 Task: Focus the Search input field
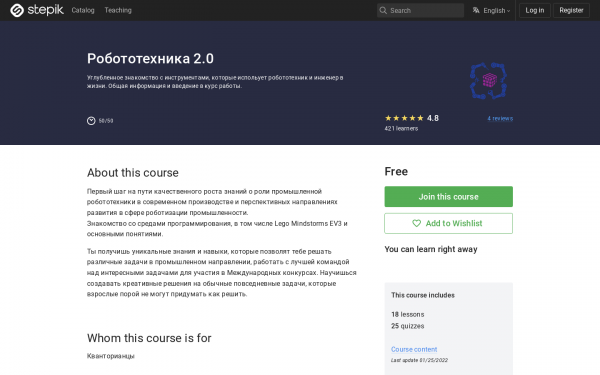[x=420, y=10]
